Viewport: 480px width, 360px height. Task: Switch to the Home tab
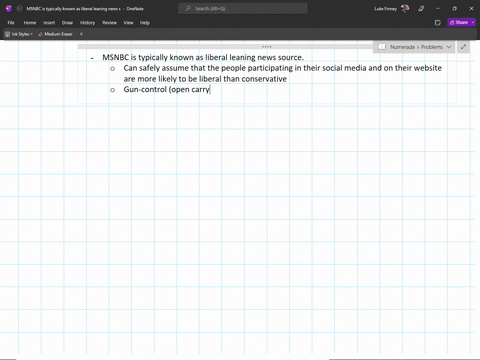[30, 23]
